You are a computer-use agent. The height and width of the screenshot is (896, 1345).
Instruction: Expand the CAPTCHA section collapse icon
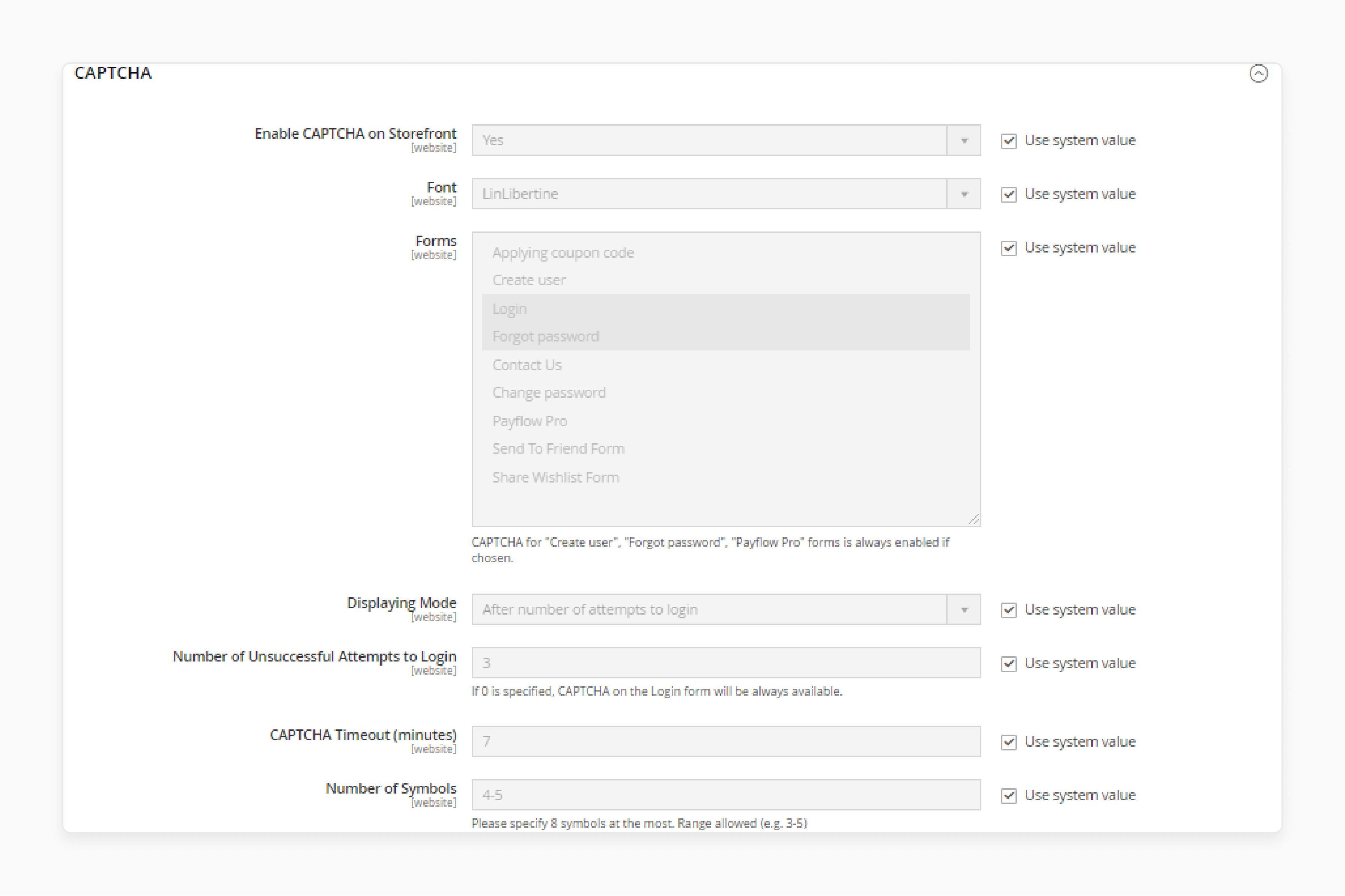click(1258, 72)
